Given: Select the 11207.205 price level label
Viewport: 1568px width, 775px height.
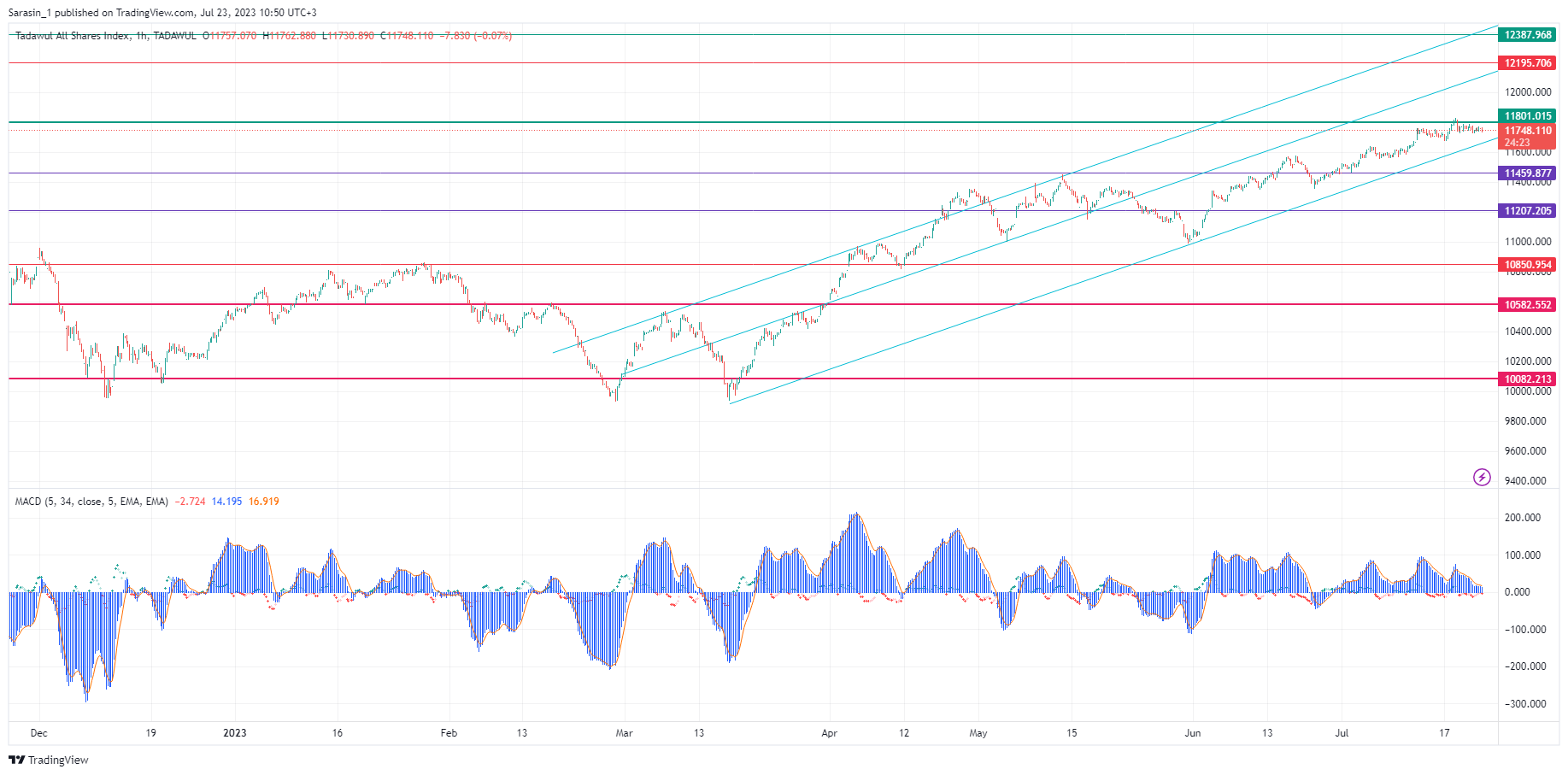Looking at the screenshot, I should [x=1527, y=211].
